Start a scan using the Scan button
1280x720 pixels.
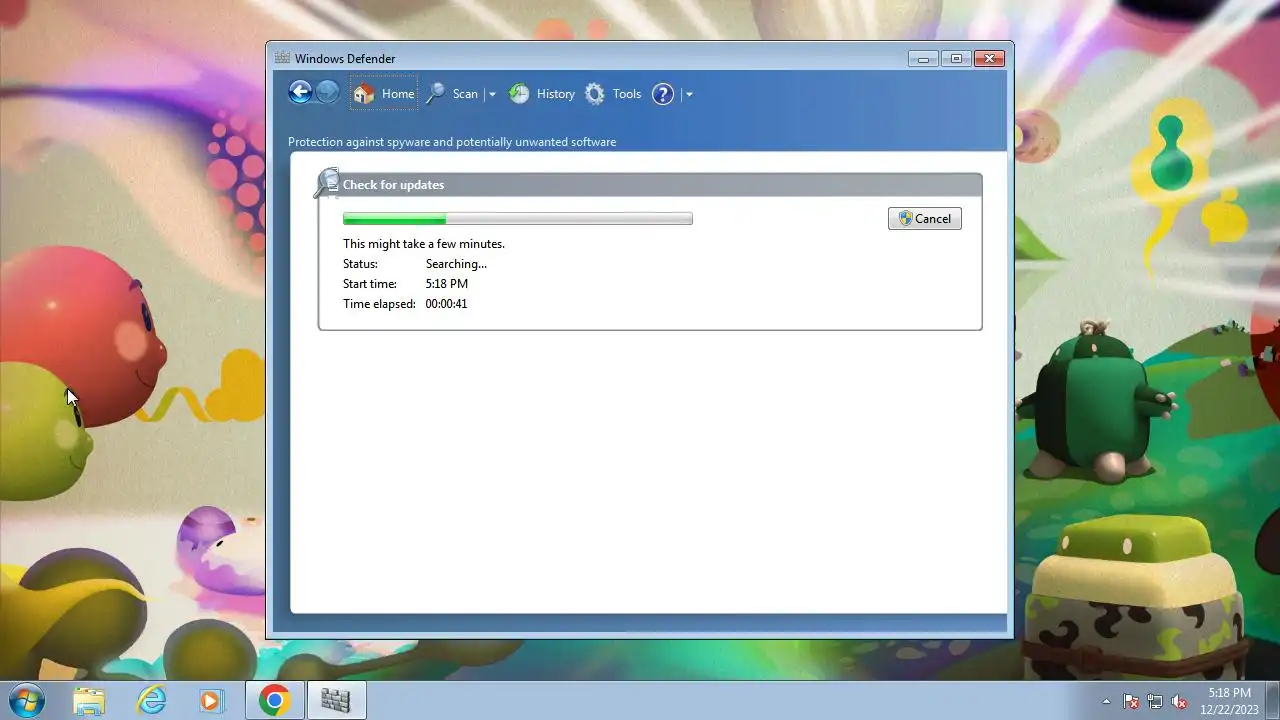click(452, 94)
